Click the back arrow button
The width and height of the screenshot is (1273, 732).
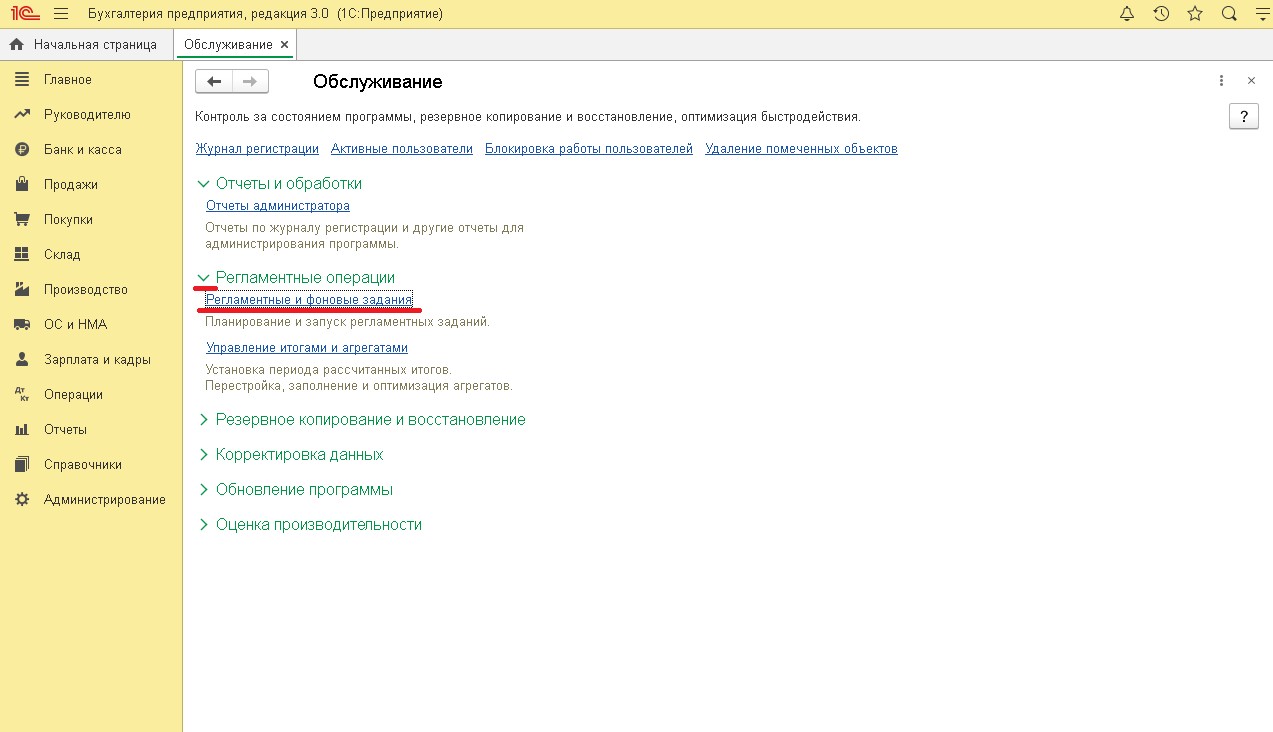click(x=214, y=82)
